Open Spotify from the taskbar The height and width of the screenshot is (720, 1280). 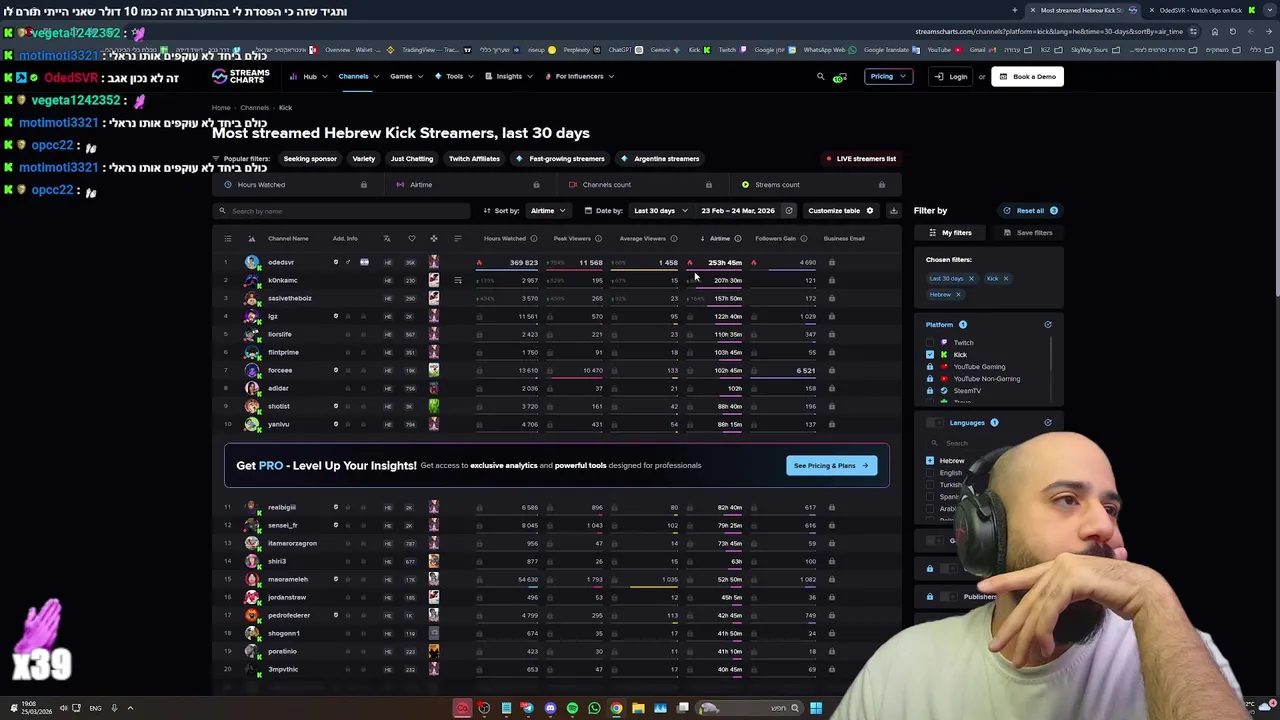(572, 708)
